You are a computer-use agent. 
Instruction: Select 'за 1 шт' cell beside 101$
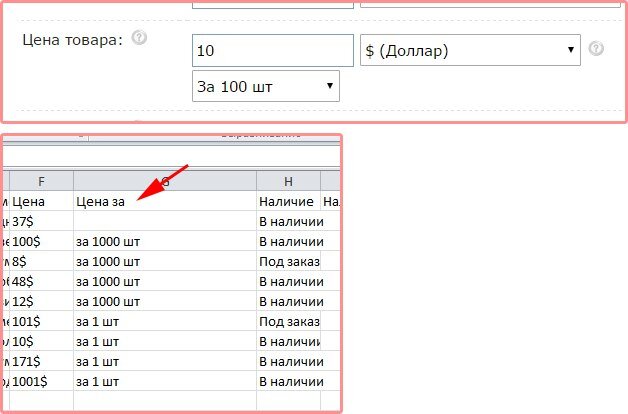point(165,321)
